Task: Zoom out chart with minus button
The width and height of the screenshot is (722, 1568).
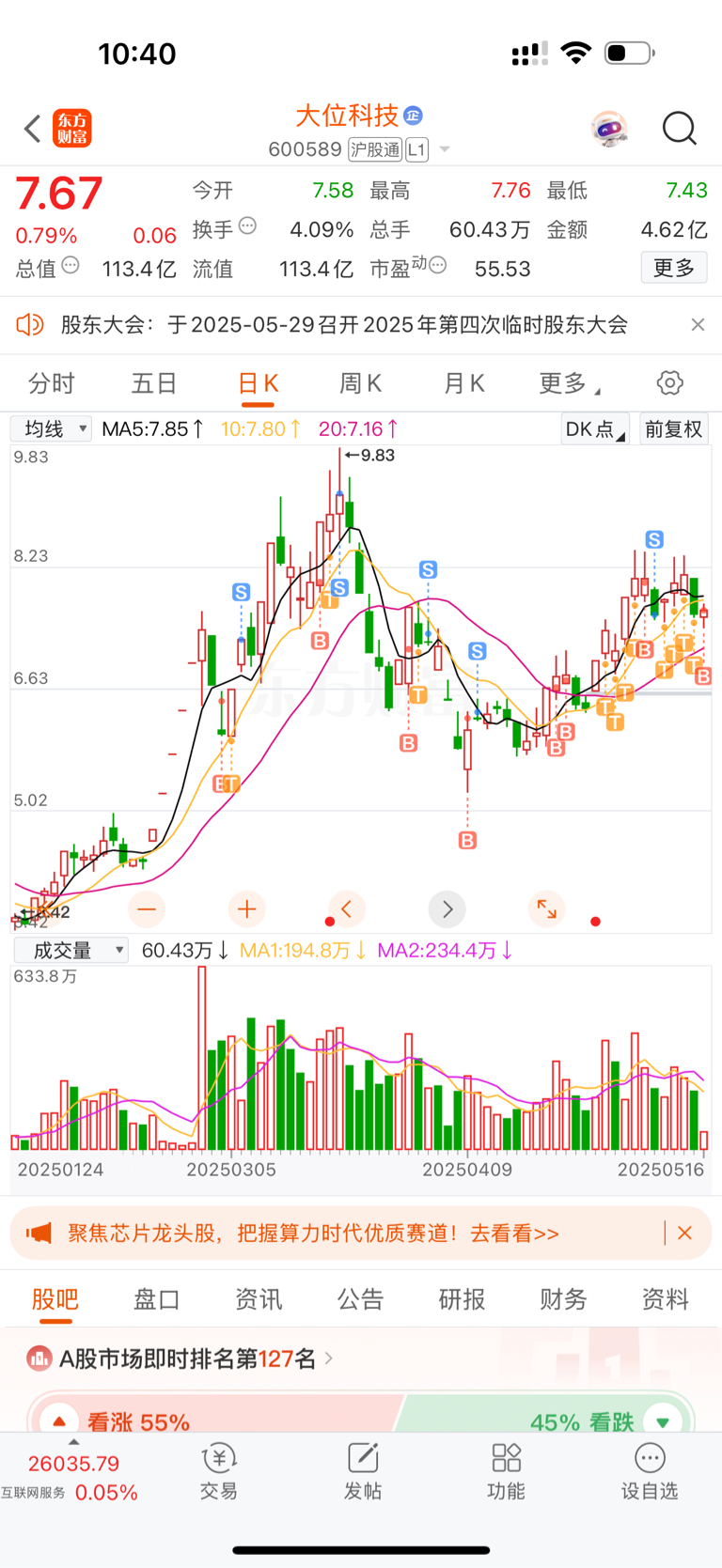Action: pos(147,908)
